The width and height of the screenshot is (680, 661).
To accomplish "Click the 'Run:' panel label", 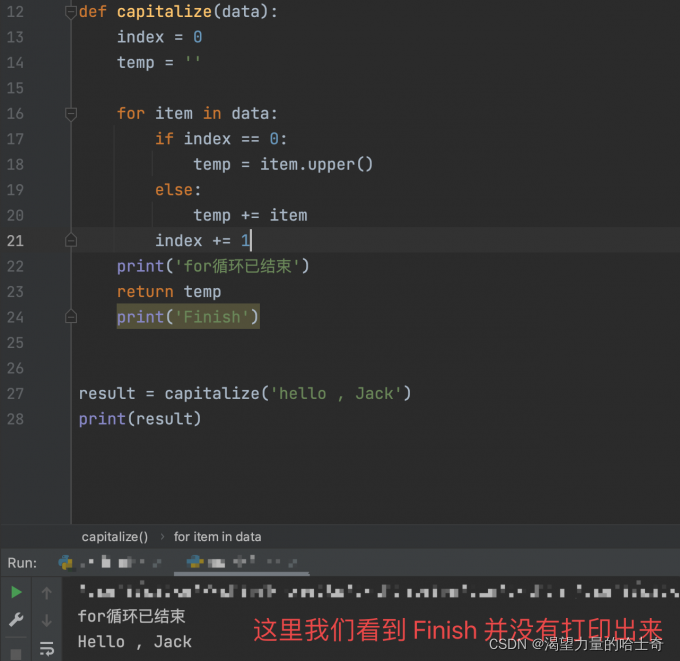I will click(x=22, y=563).
